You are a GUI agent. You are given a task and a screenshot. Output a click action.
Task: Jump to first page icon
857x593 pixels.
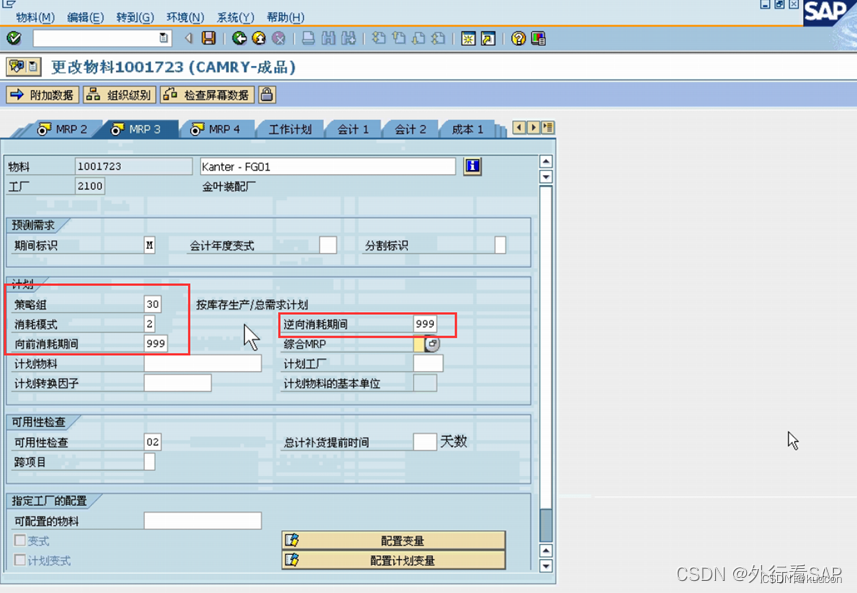pyautogui.click(x=379, y=38)
